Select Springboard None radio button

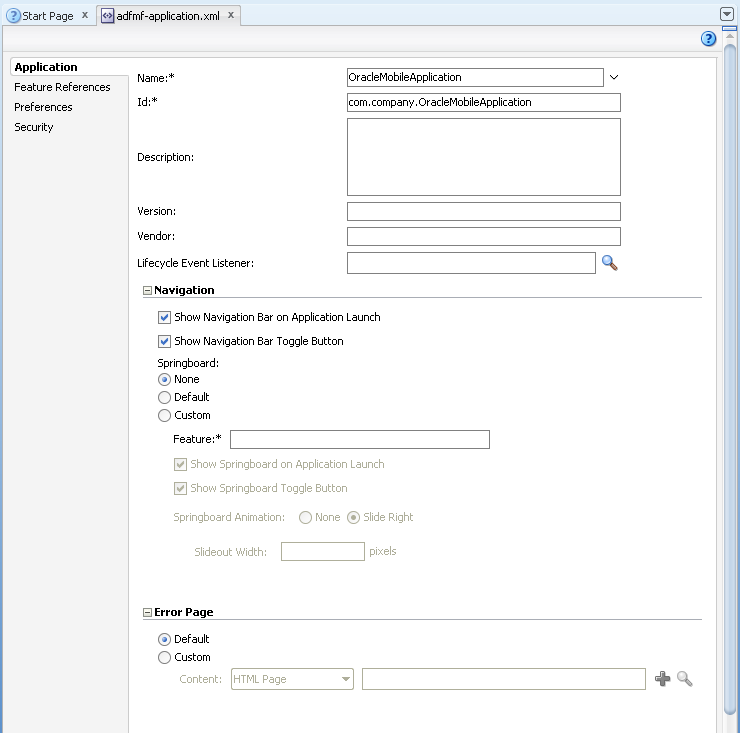click(164, 379)
